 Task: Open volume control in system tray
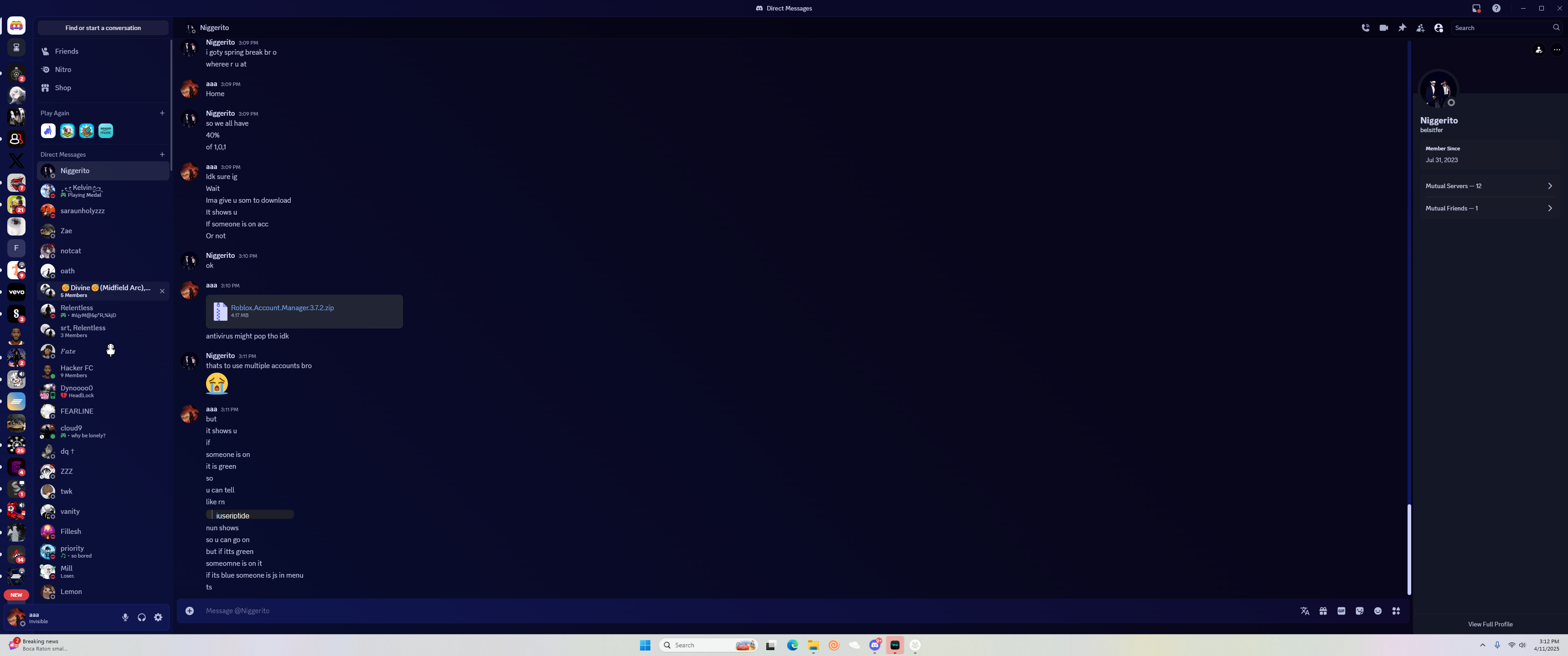point(1522,646)
